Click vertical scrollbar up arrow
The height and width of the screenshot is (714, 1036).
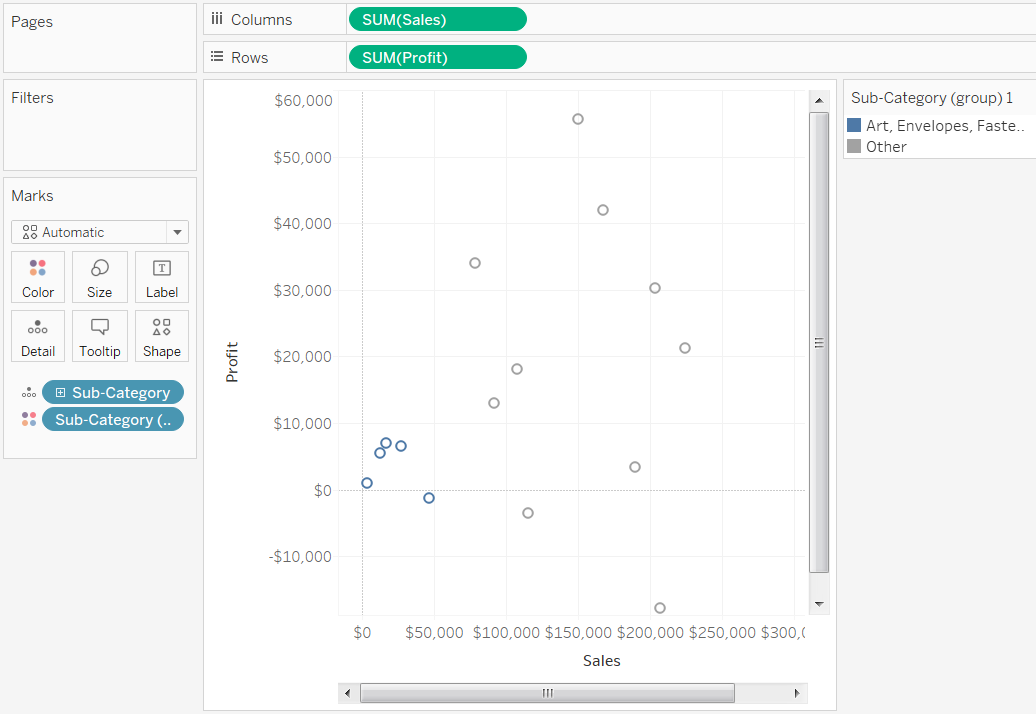click(x=819, y=100)
